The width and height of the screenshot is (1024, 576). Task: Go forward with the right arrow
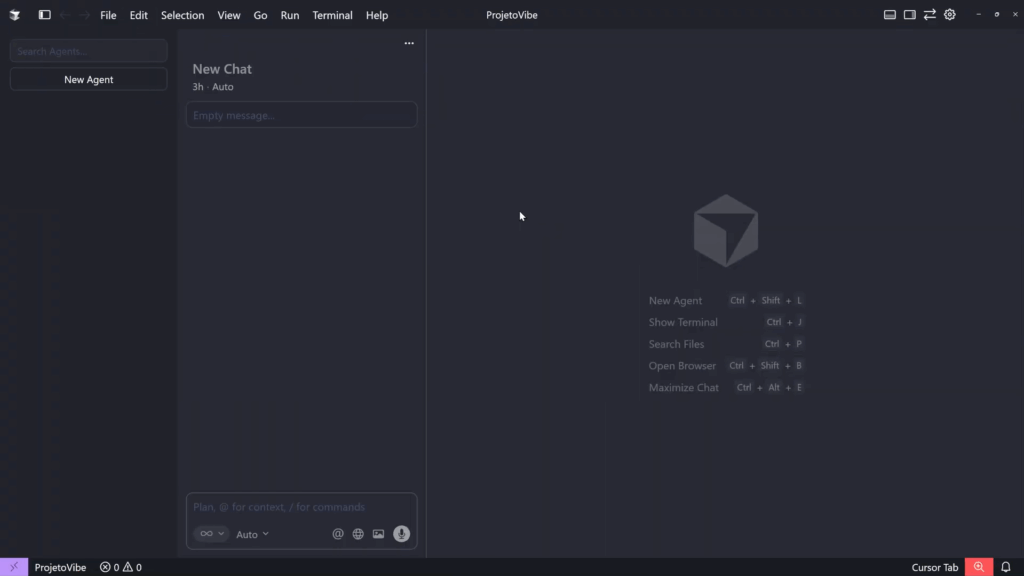pos(84,15)
